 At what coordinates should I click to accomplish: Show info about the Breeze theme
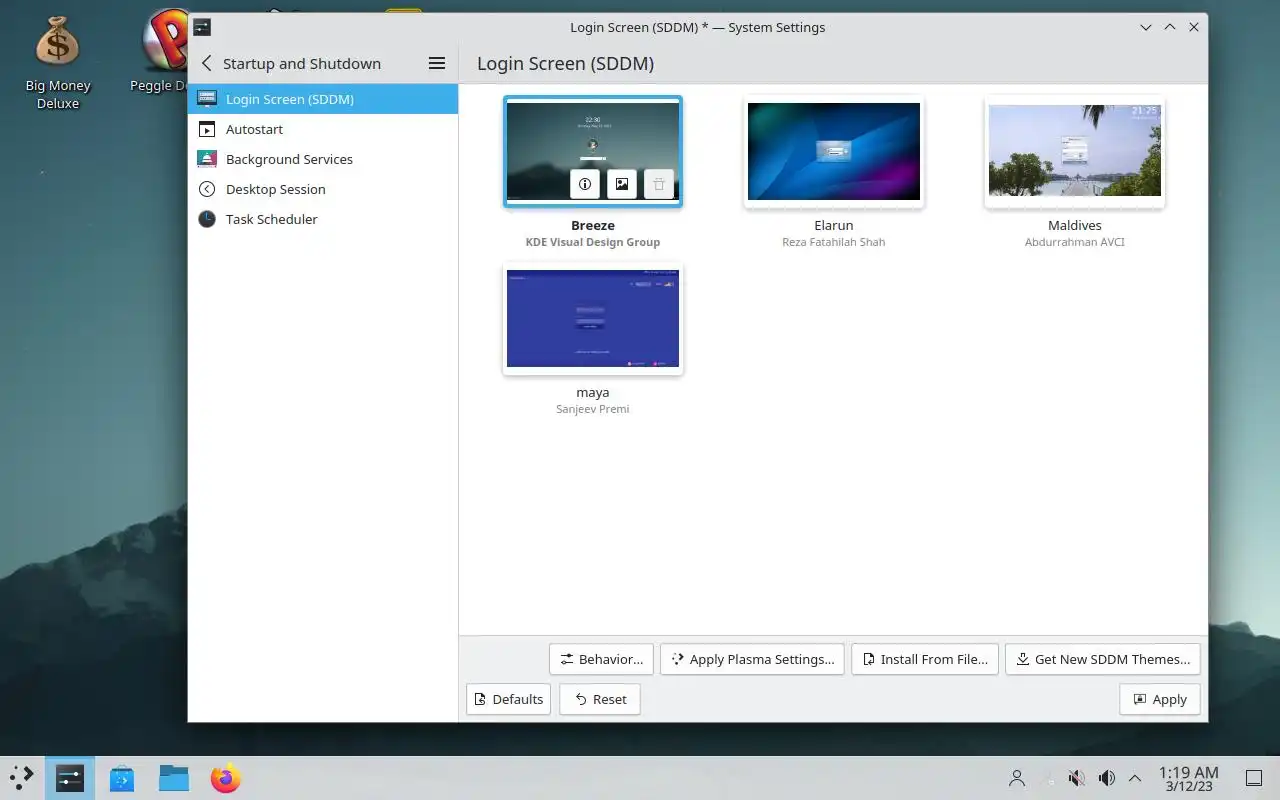[x=585, y=184]
